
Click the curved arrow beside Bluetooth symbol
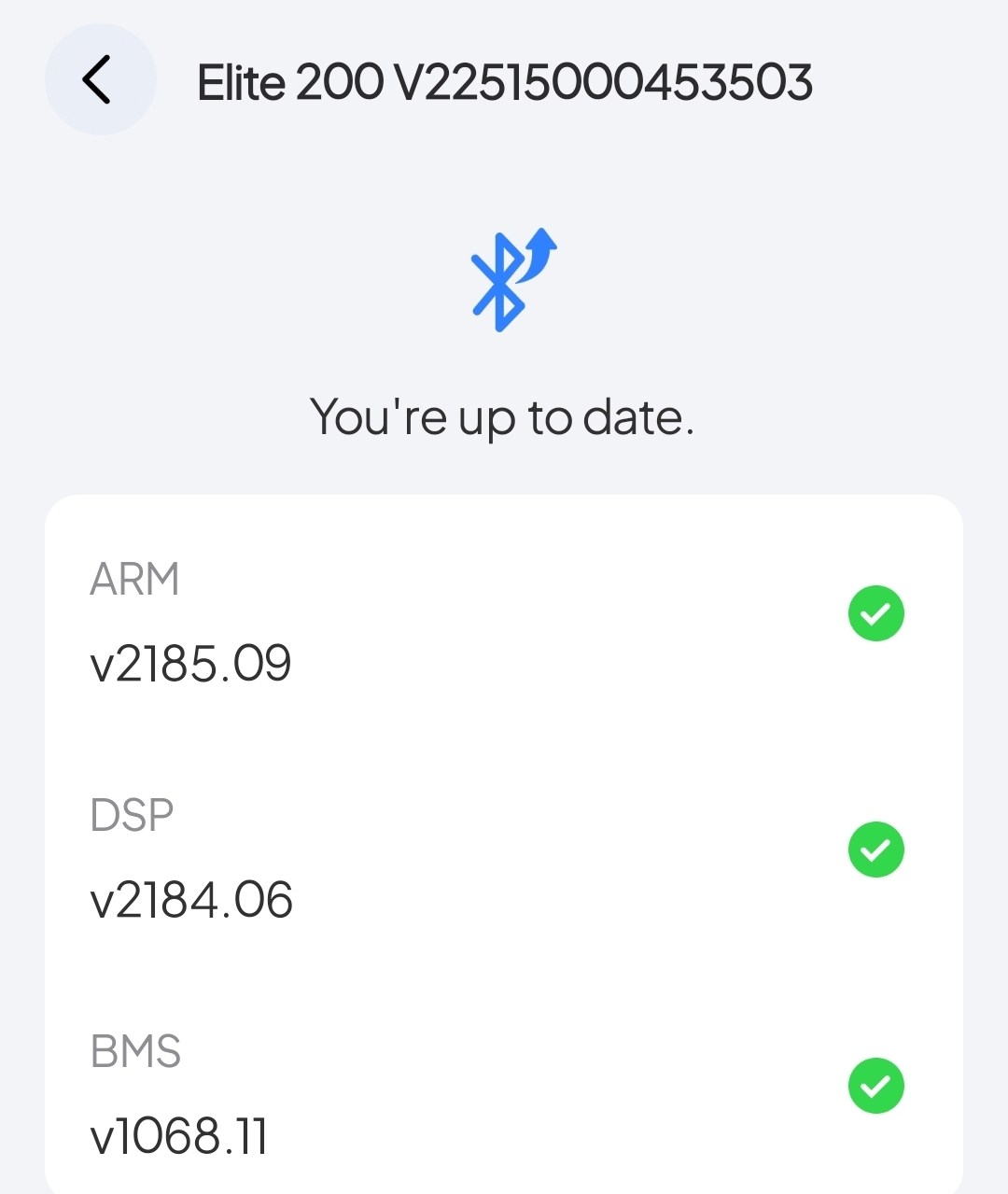(540, 252)
